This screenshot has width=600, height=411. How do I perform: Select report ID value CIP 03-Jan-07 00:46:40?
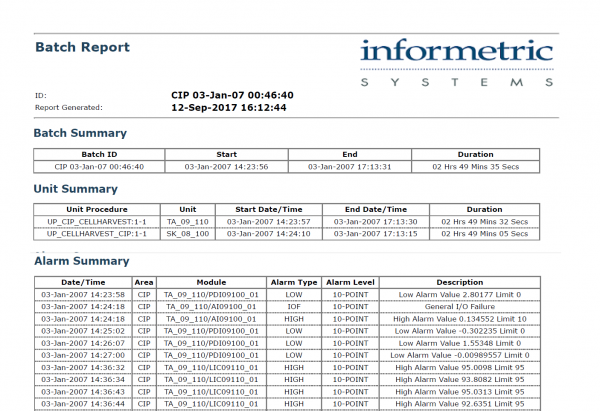(x=232, y=95)
